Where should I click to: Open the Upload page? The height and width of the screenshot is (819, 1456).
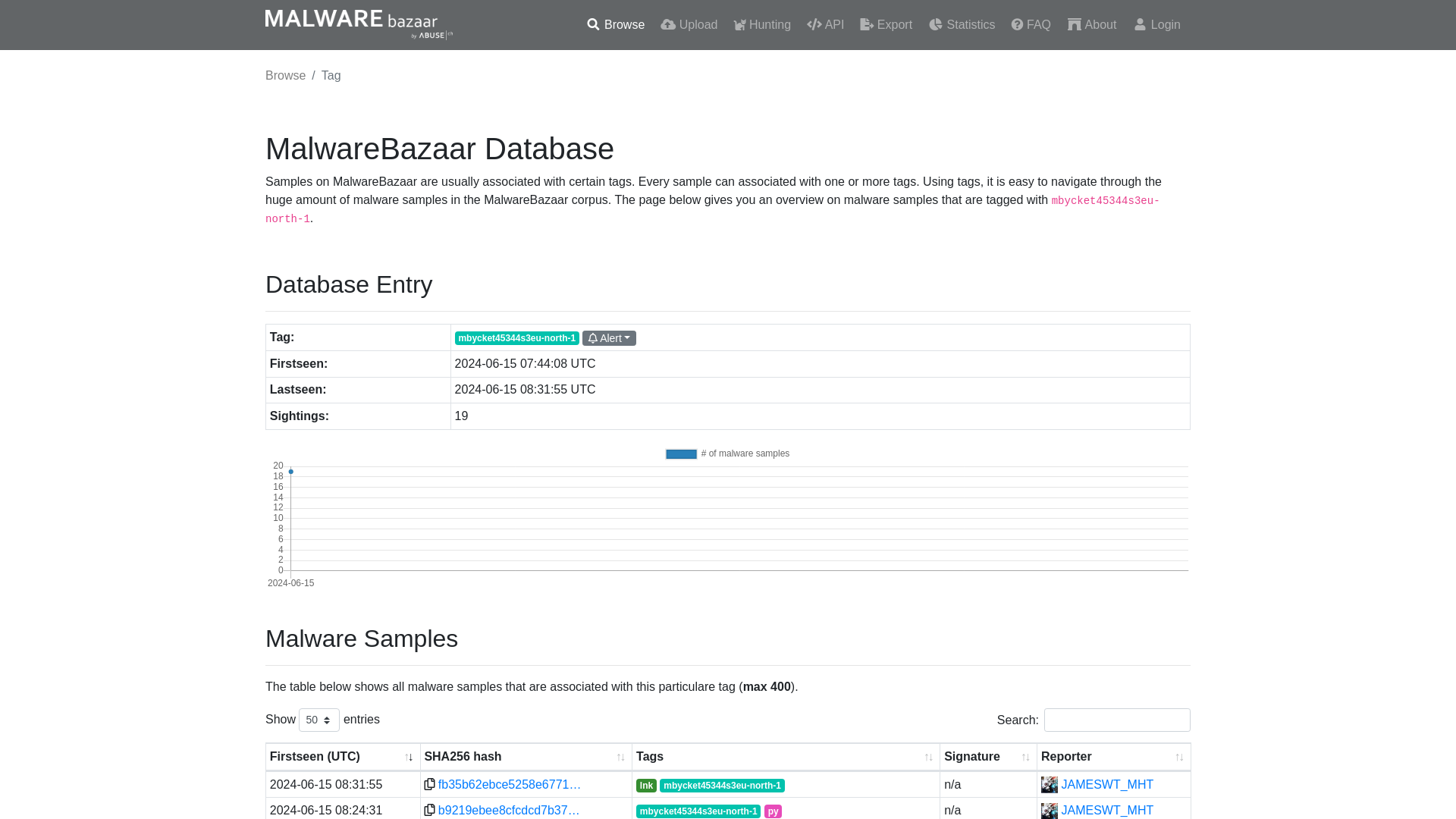coord(689,25)
